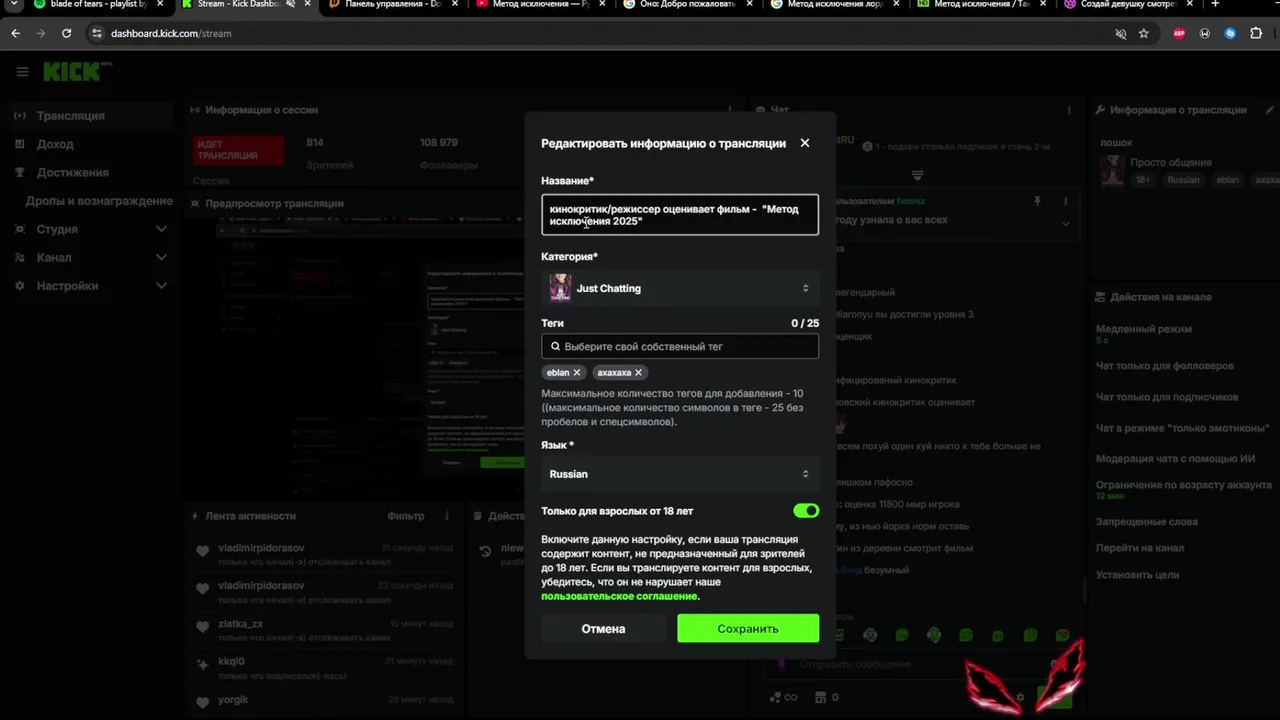The image size is (1280, 720).
Task: Click Модерация чата с помощью ИИ
Action: pyautogui.click(x=1175, y=459)
